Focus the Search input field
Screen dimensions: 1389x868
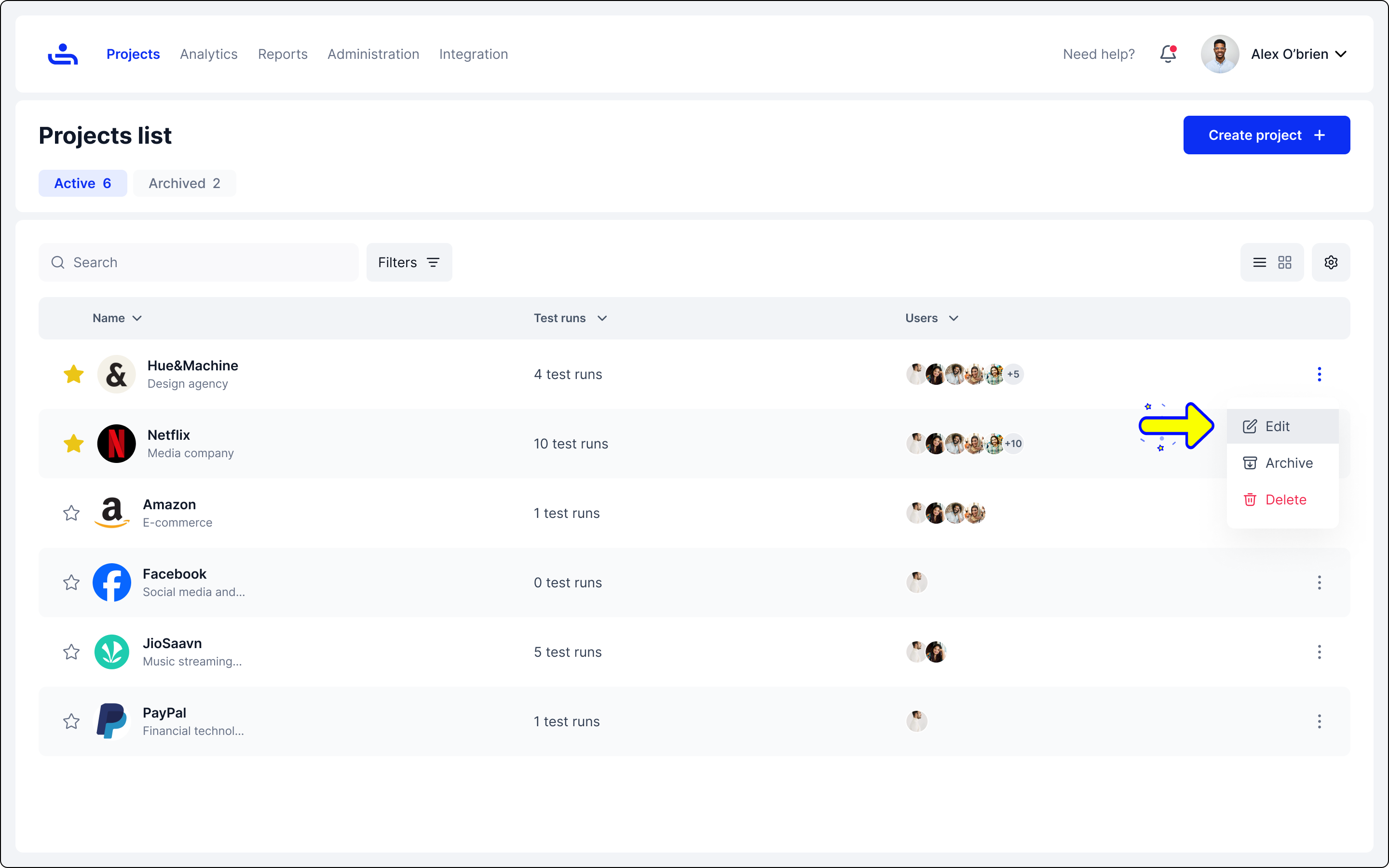206,262
